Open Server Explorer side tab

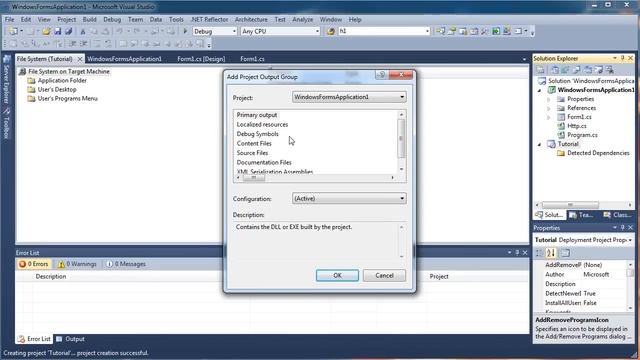(6, 80)
